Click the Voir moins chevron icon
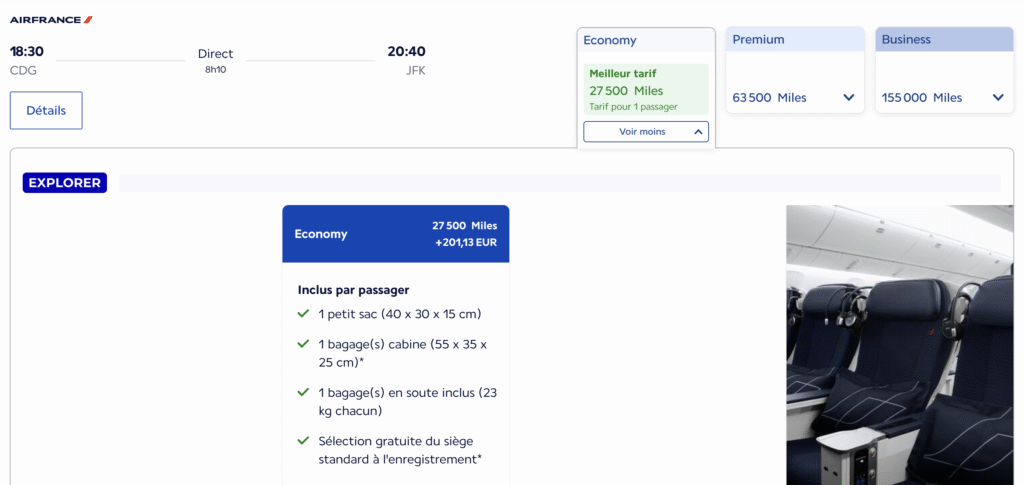Image resolution: width=1024 pixels, height=485 pixels. click(x=697, y=132)
